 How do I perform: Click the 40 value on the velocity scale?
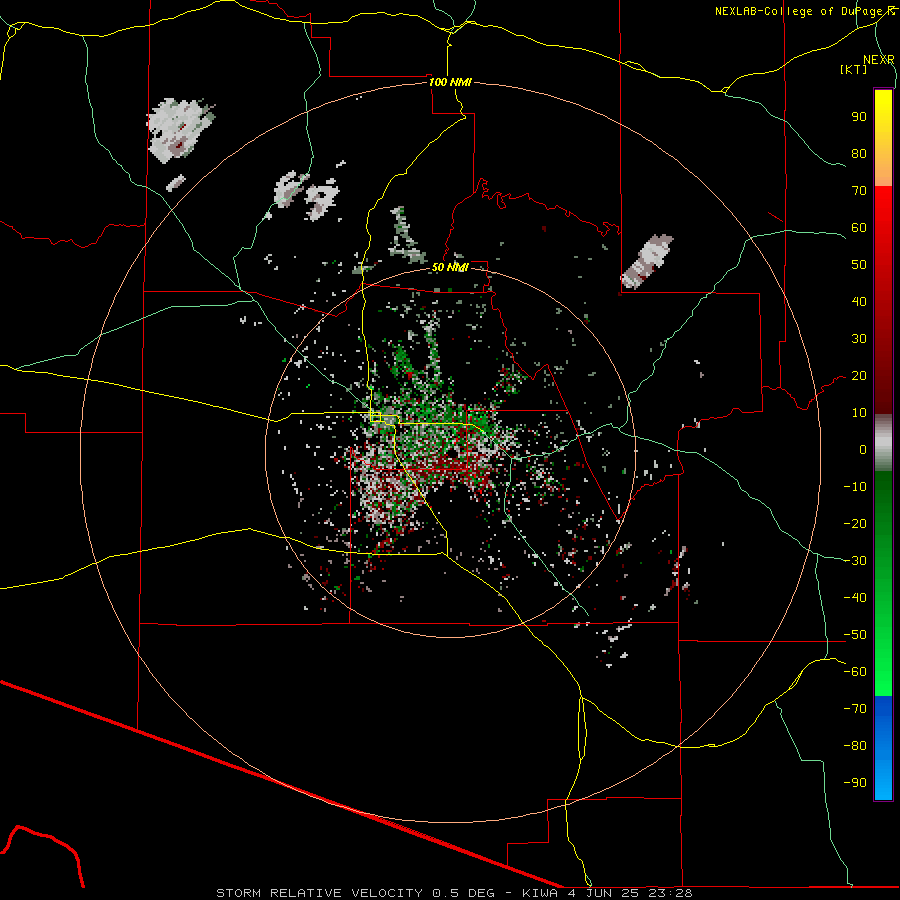click(859, 302)
